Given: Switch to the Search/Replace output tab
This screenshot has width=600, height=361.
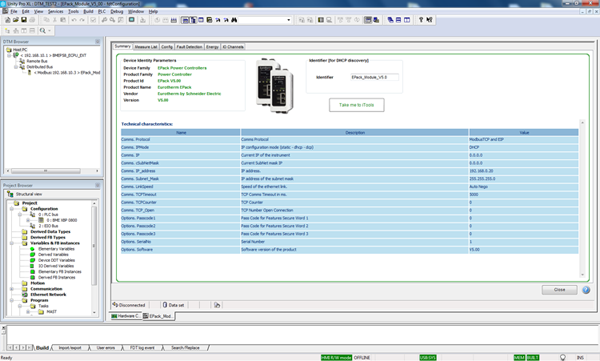Looking at the screenshot, I should pos(186,348).
